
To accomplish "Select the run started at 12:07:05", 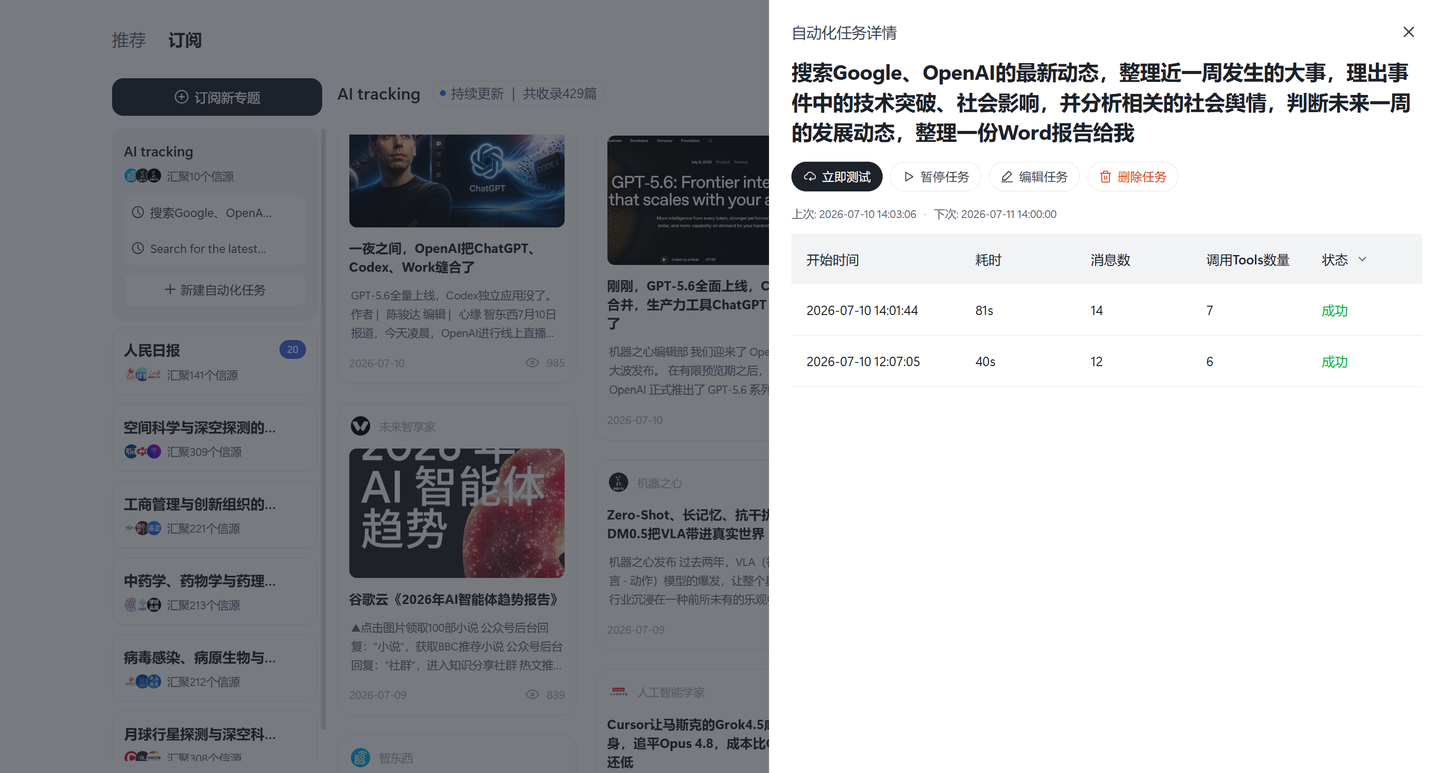I will [1106, 361].
